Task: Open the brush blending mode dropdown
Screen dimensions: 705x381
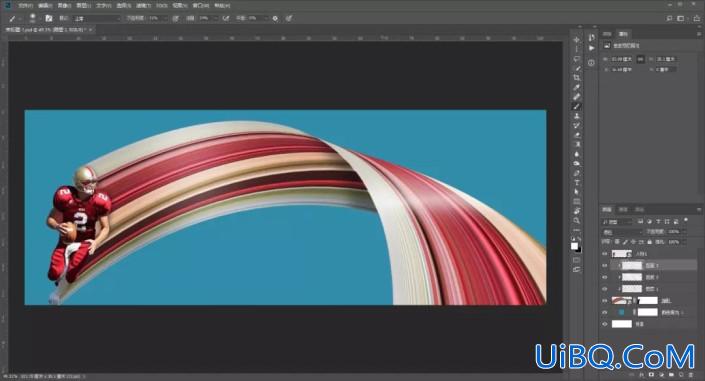Action: coord(97,18)
